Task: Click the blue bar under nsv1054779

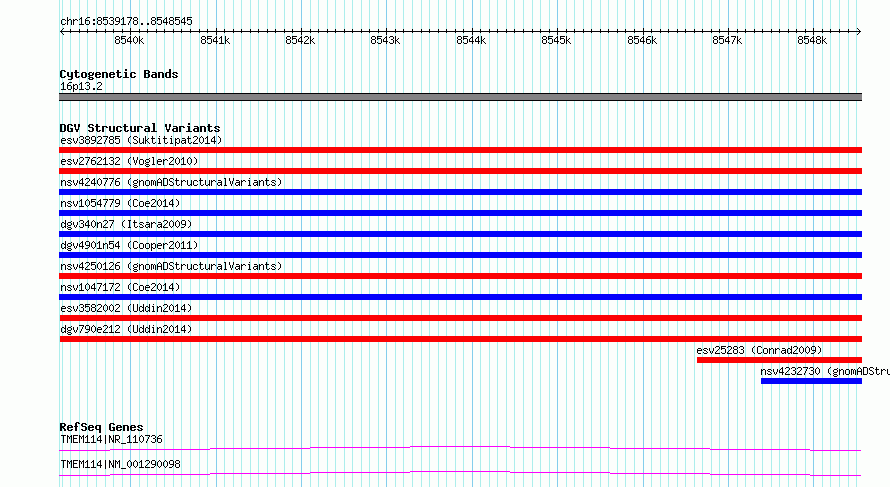Action: 460,213
